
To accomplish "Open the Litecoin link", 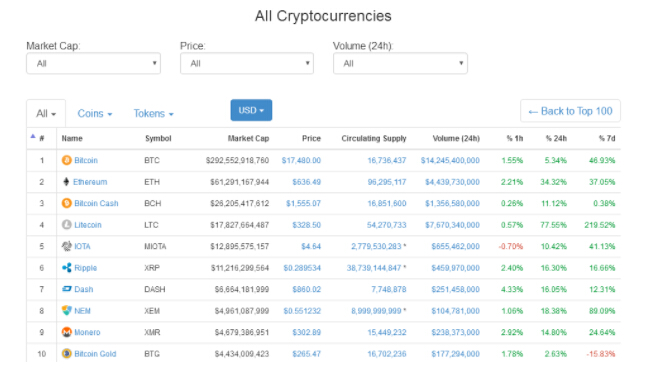I will pyautogui.click(x=88, y=225).
